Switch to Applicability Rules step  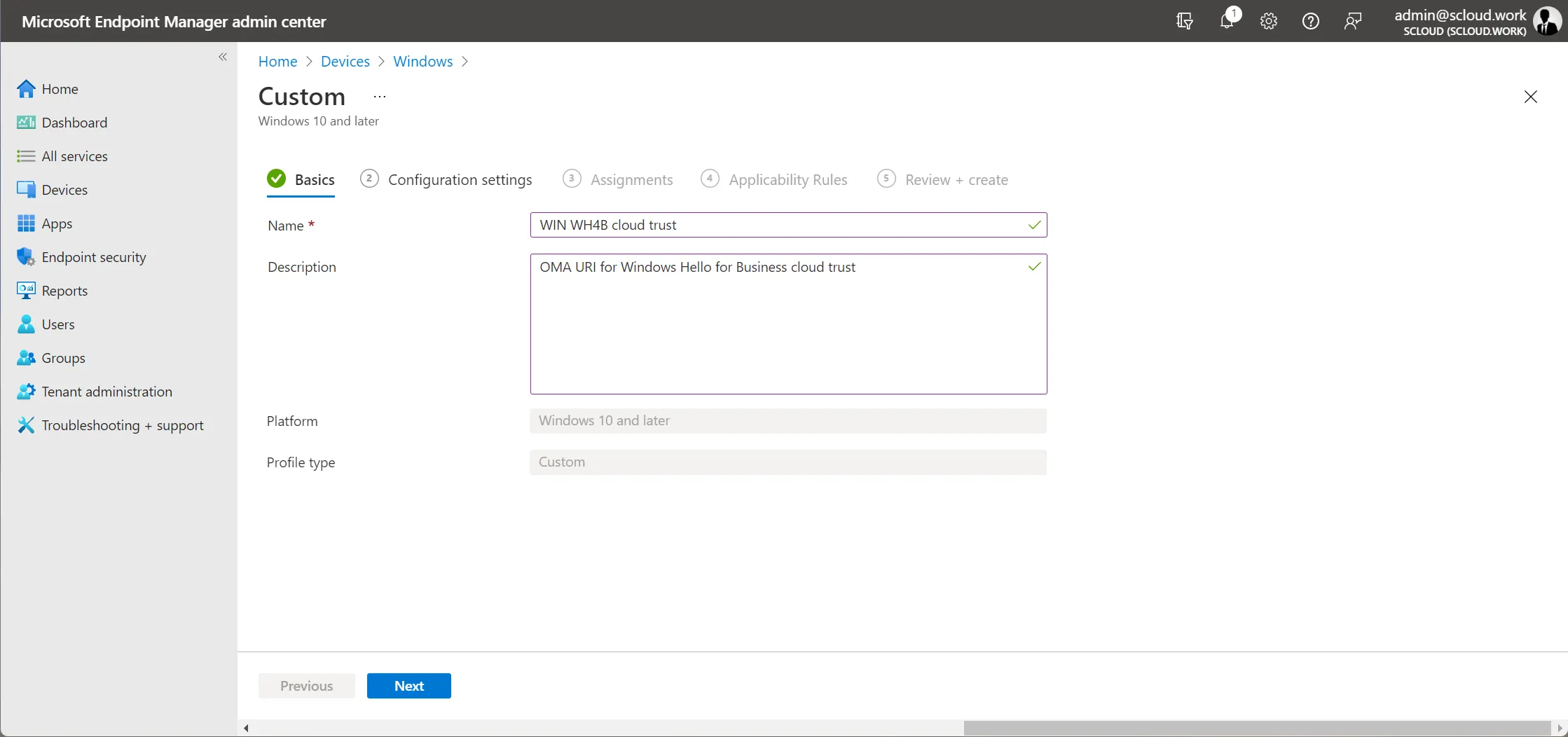pos(774,180)
